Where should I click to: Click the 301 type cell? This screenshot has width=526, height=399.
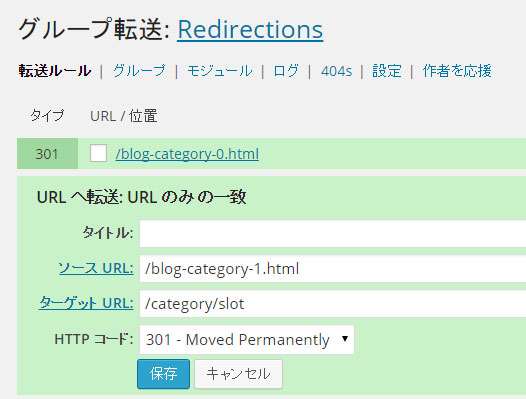point(47,154)
